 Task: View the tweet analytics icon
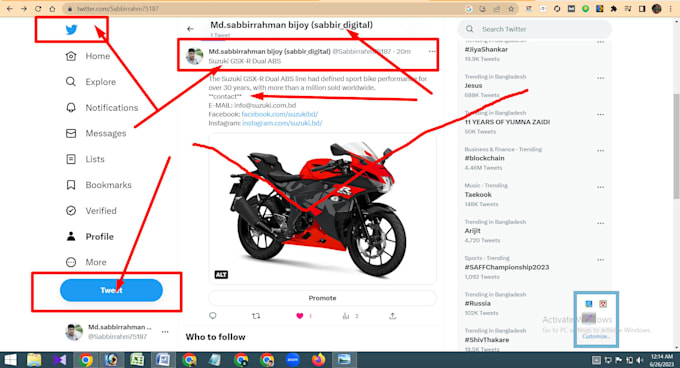(346, 316)
